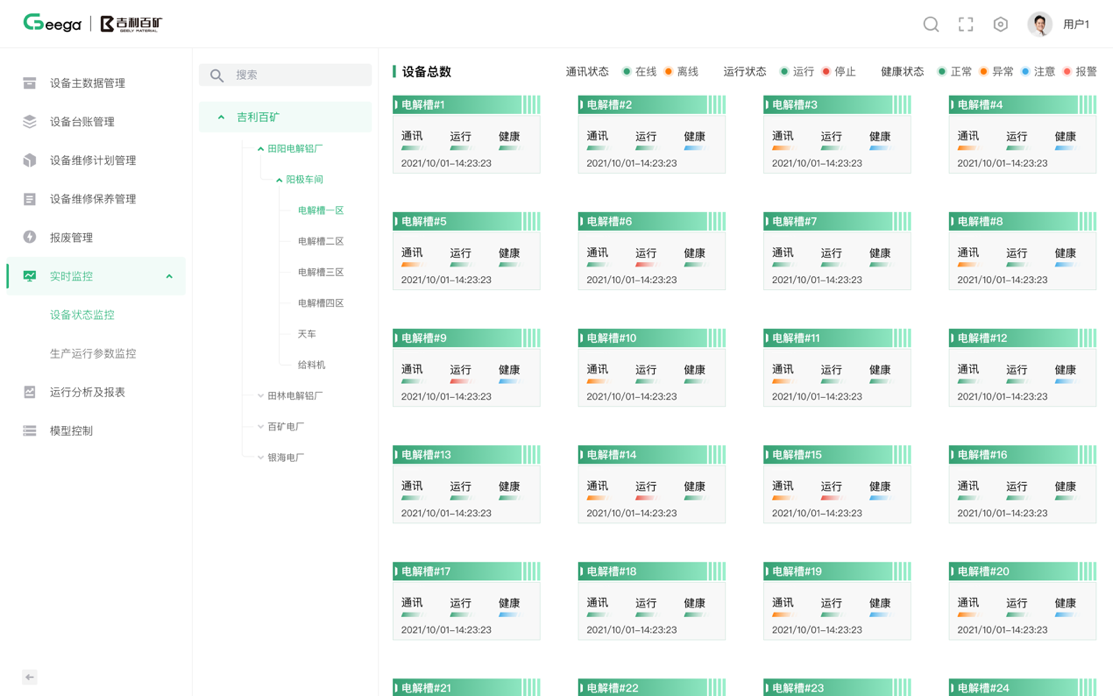Click the user avatar picture
This screenshot has height=696, width=1113.
pyautogui.click(x=1039, y=24)
